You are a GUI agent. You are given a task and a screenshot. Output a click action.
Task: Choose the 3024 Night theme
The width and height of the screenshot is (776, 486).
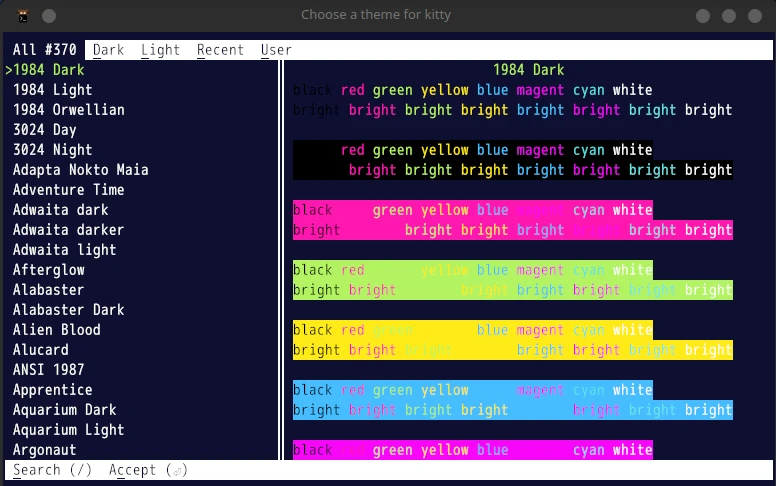click(x=52, y=150)
